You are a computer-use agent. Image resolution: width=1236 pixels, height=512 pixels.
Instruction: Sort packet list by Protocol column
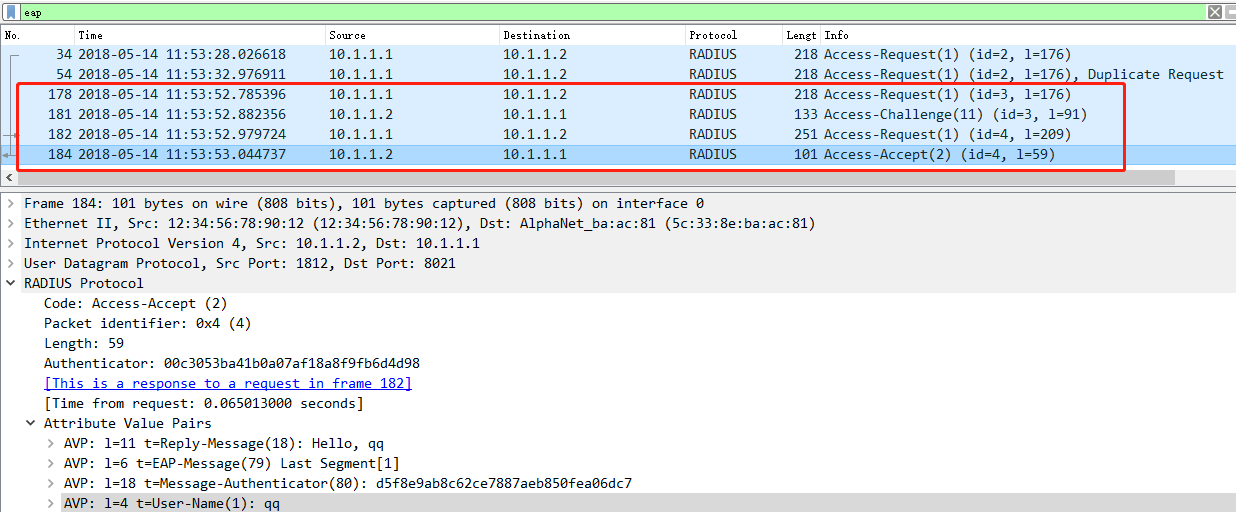pos(734,35)
